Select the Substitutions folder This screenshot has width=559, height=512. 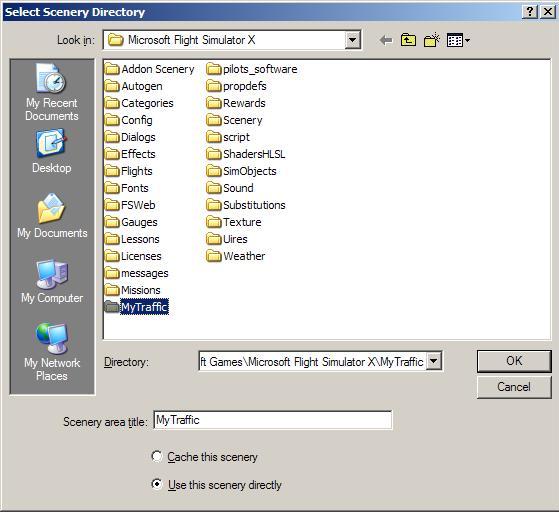pyautogui.click(x=246, y=205)
